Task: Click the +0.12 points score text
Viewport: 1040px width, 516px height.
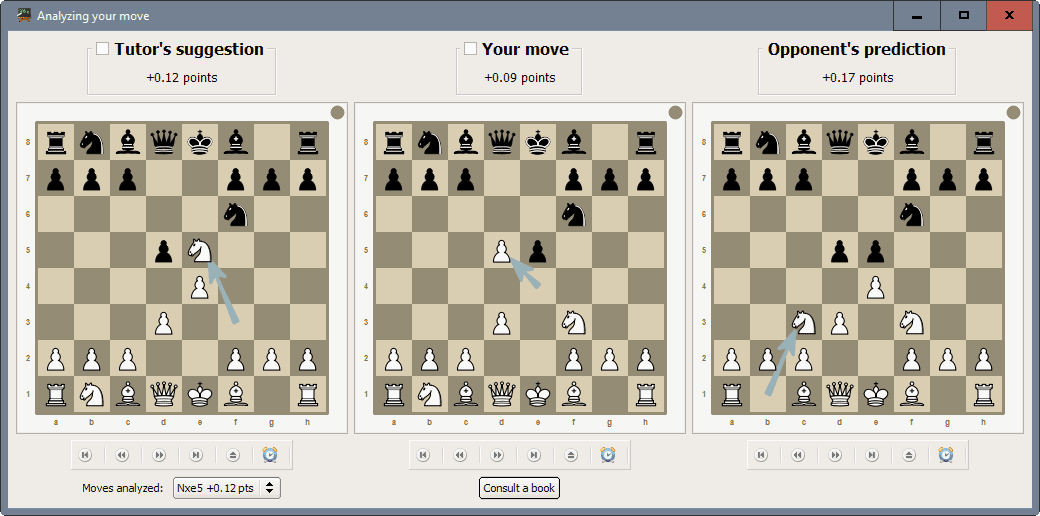Action: coord(182,78)
